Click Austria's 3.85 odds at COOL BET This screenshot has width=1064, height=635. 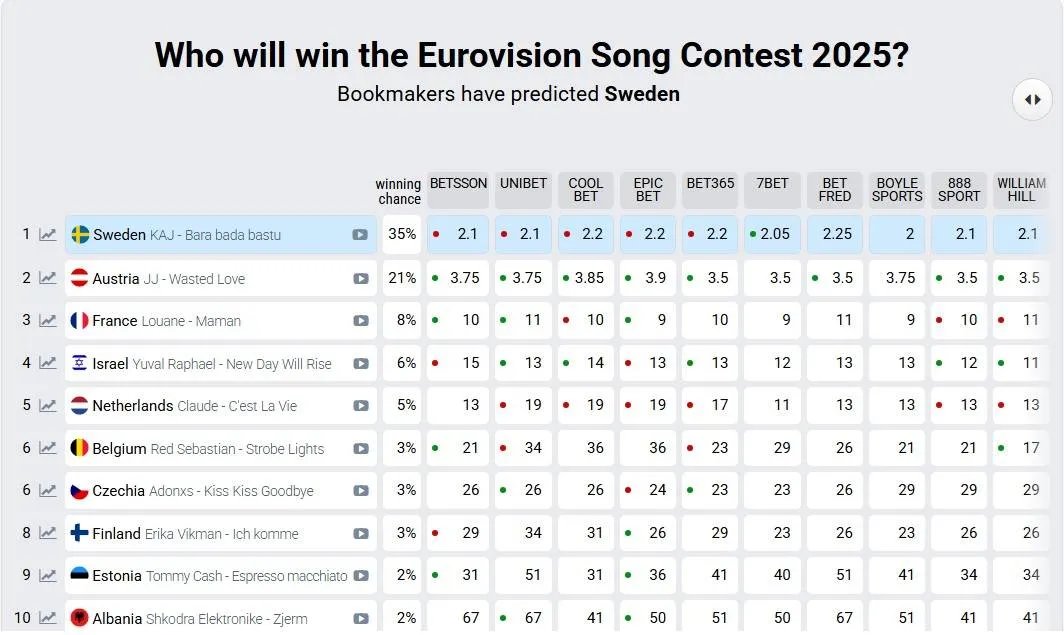tap(586, 277)
